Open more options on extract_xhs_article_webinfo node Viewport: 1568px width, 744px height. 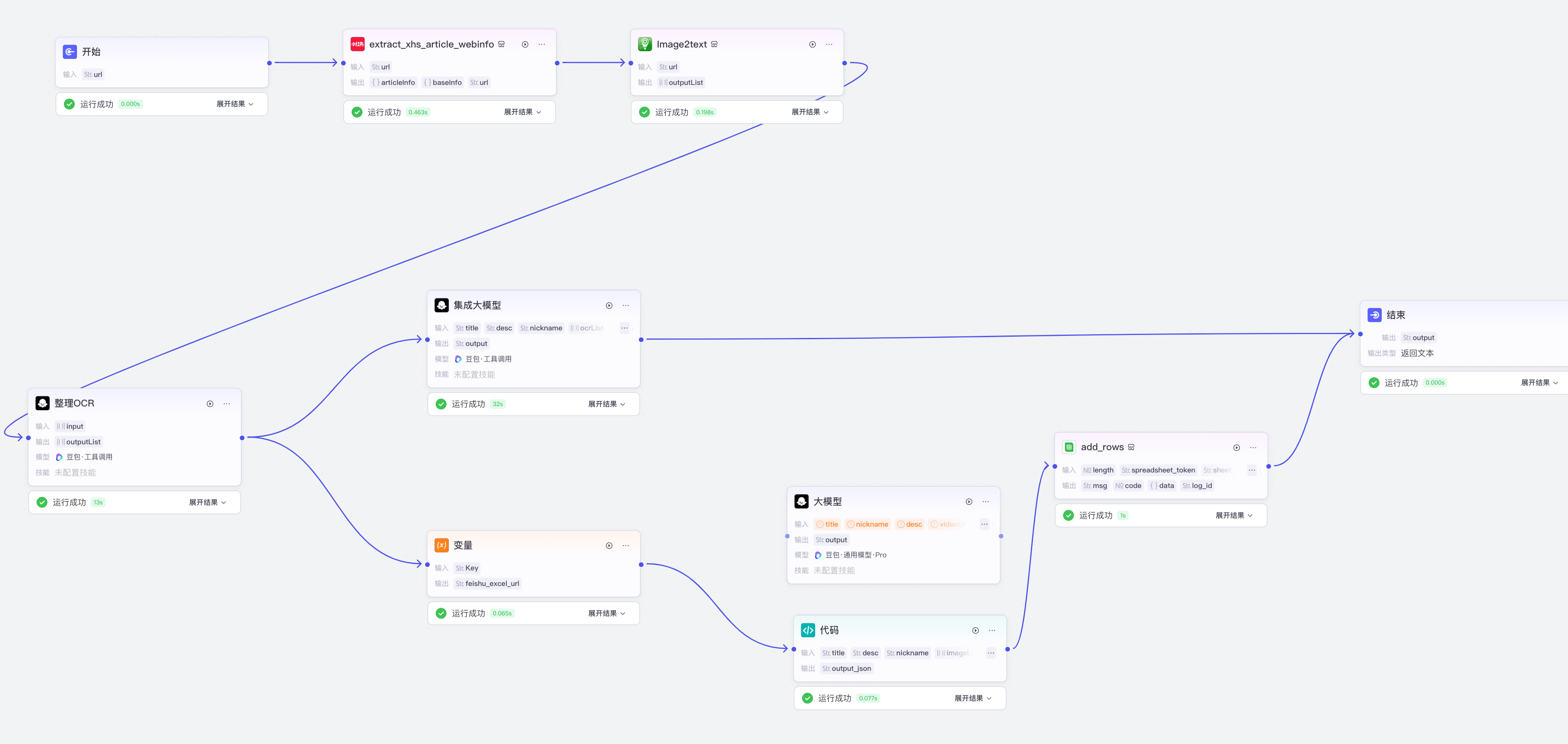(x=542, y=45)
